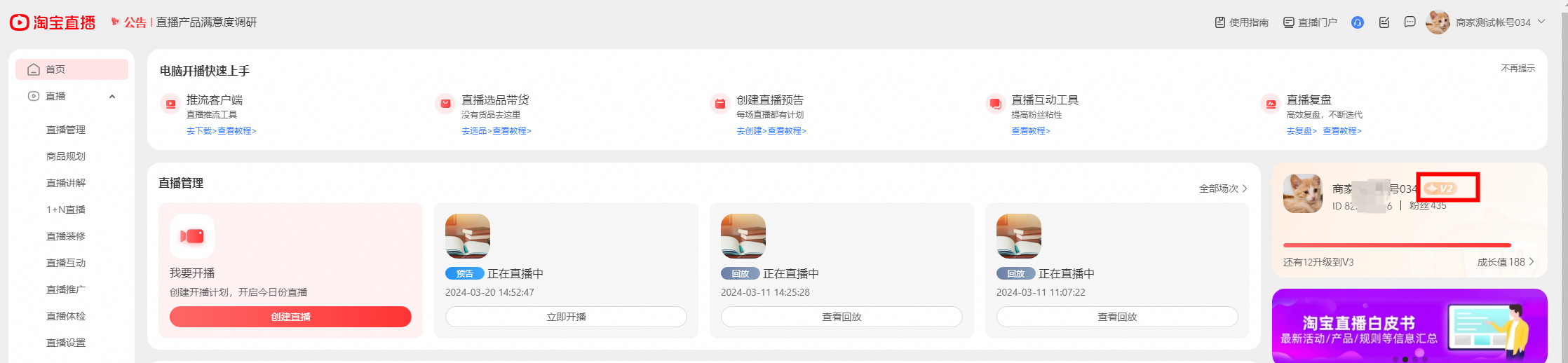Viewport: 1568px width, 363px height.
Task: Click the 创建直播 red button
Action: tap(290, 317)
